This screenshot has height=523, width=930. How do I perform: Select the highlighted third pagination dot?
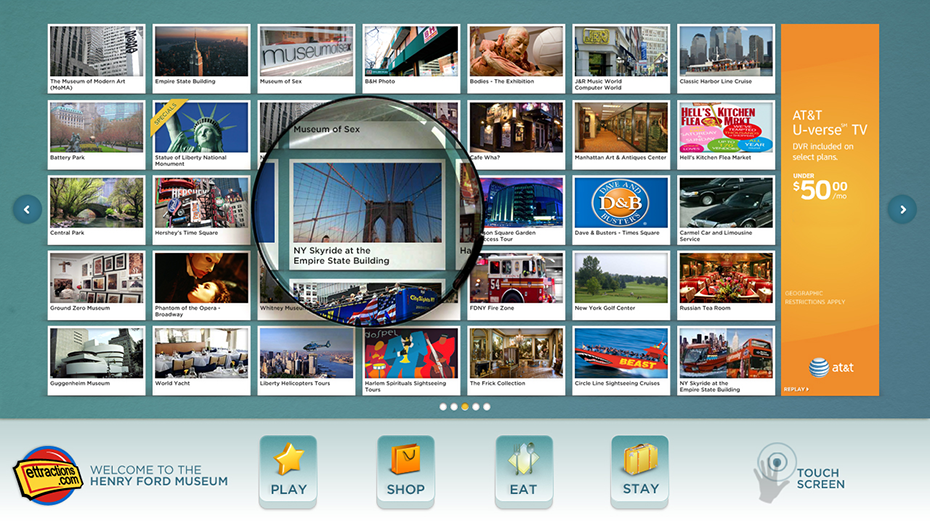tap(465, 407)
